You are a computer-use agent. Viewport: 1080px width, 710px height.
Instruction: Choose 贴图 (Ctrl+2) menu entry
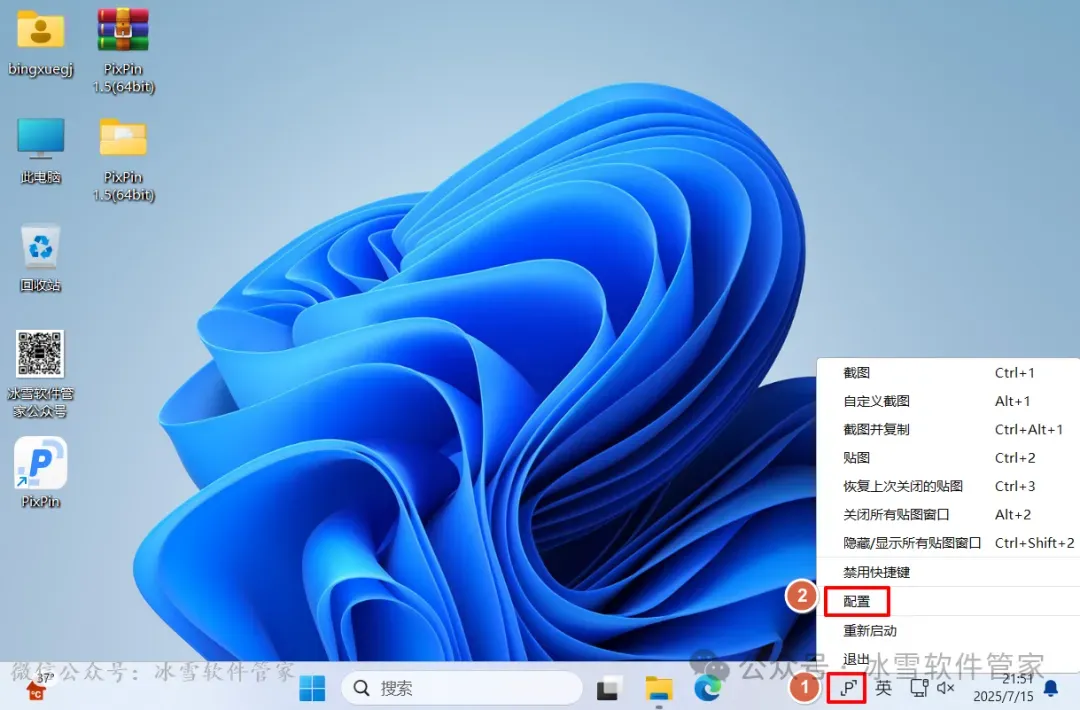[948, 457]
